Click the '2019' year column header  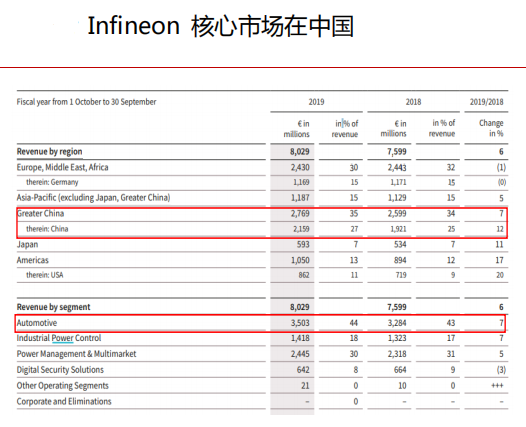(x=316, y=102)
